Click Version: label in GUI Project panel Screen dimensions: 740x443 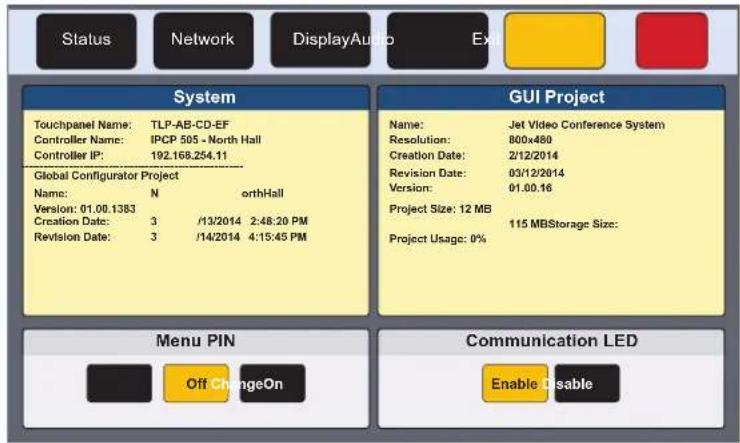click(x=411, y=188)
